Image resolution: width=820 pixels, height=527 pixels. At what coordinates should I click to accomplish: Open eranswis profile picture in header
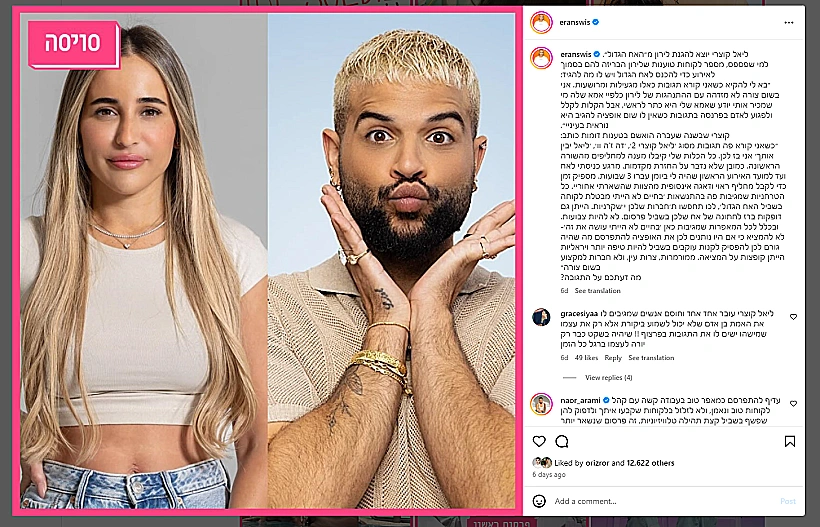click(542, 22)
